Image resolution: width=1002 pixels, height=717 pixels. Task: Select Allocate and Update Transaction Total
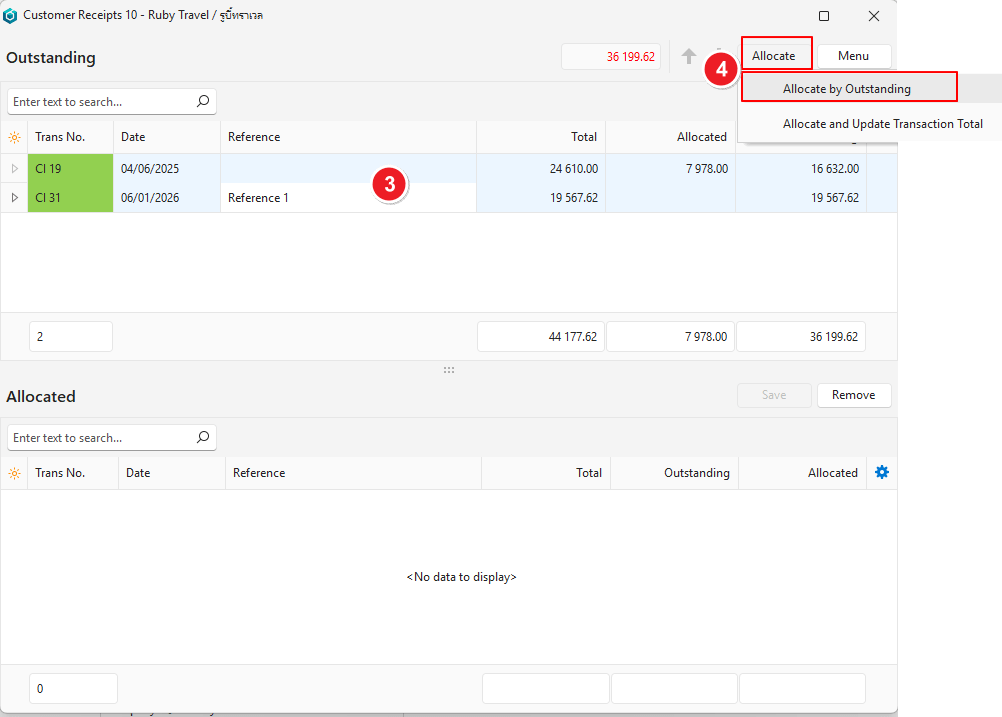pyautogui.click(x=882, y=124)
